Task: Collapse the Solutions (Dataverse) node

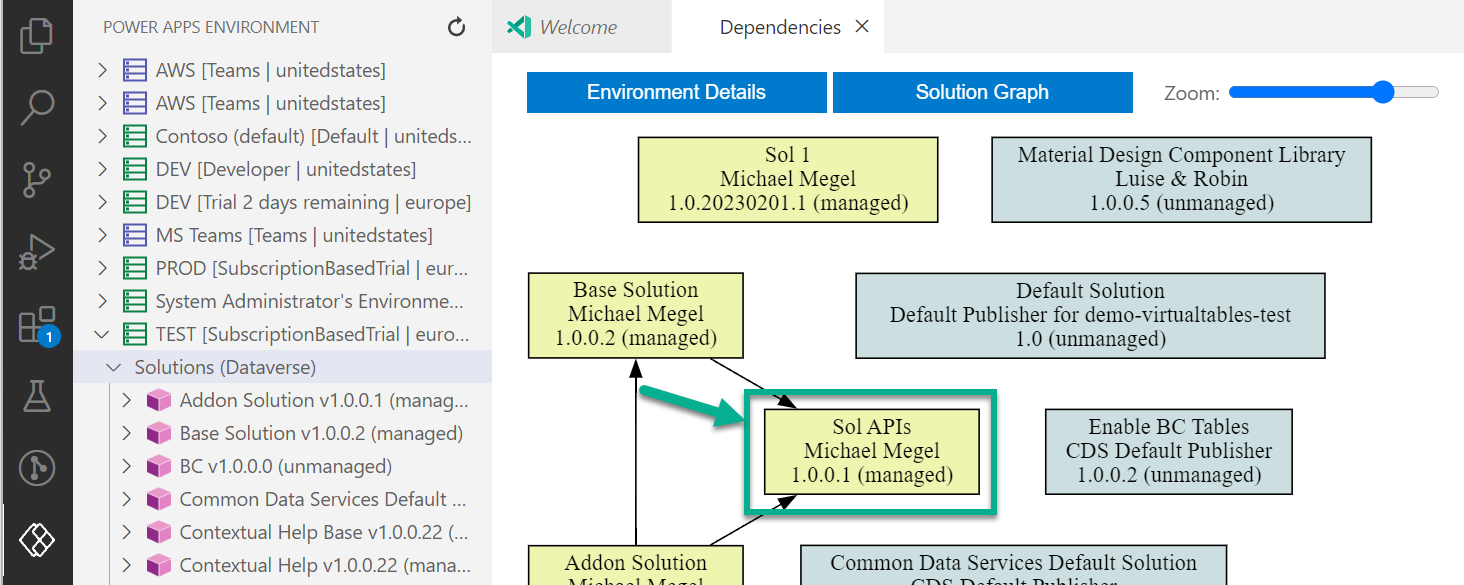Action: tap(114, 368)
